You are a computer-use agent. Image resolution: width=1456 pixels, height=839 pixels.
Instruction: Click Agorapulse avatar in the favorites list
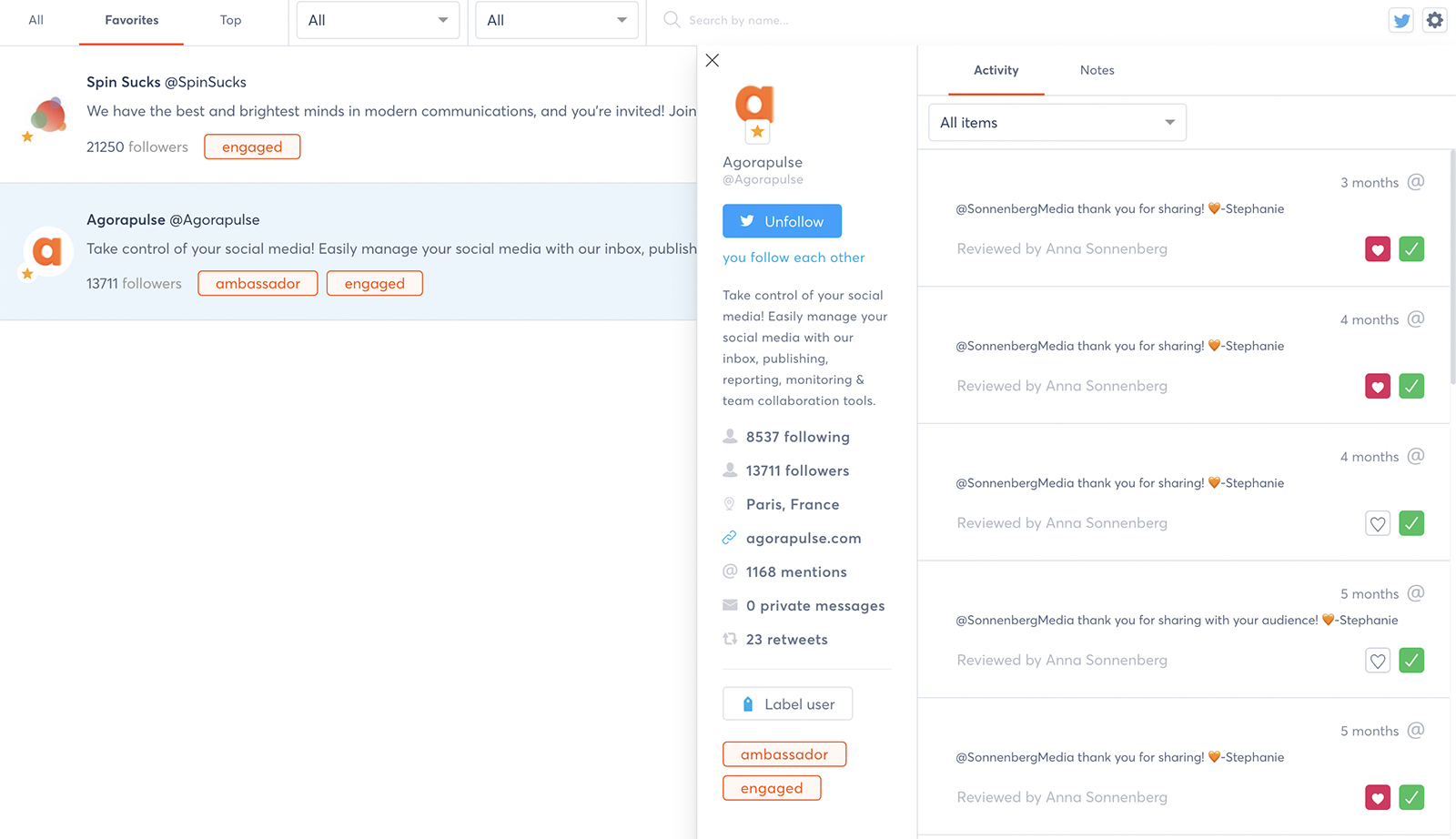47,250
